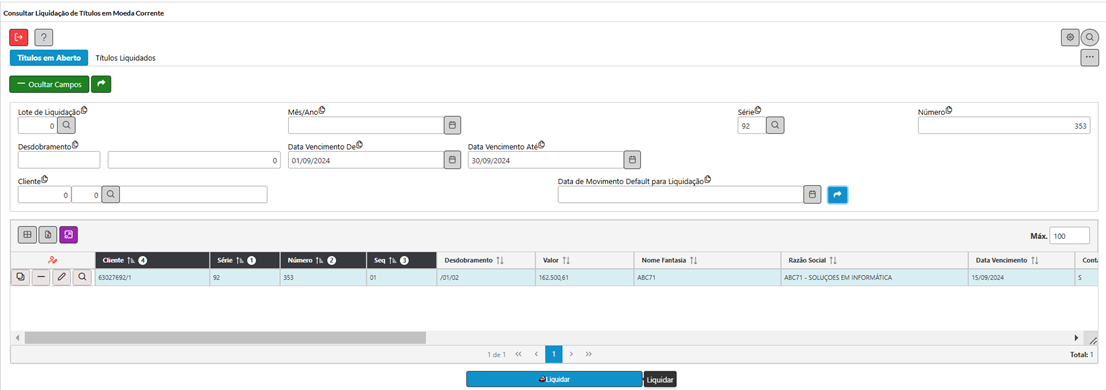This screenshot has height=390, width=1106.
Task: Search Série using the magnifier button
Action: (774, 126)
